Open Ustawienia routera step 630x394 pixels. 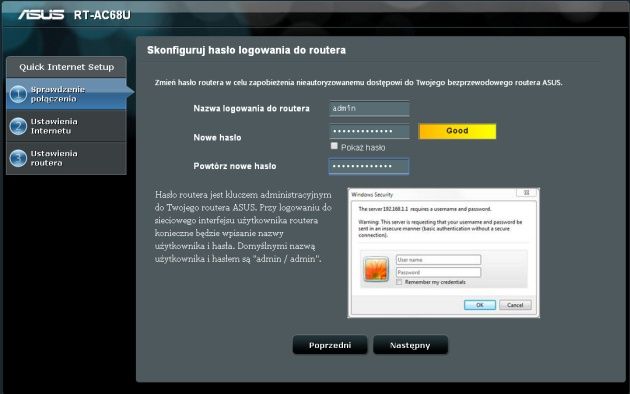(x=67, y=158)
